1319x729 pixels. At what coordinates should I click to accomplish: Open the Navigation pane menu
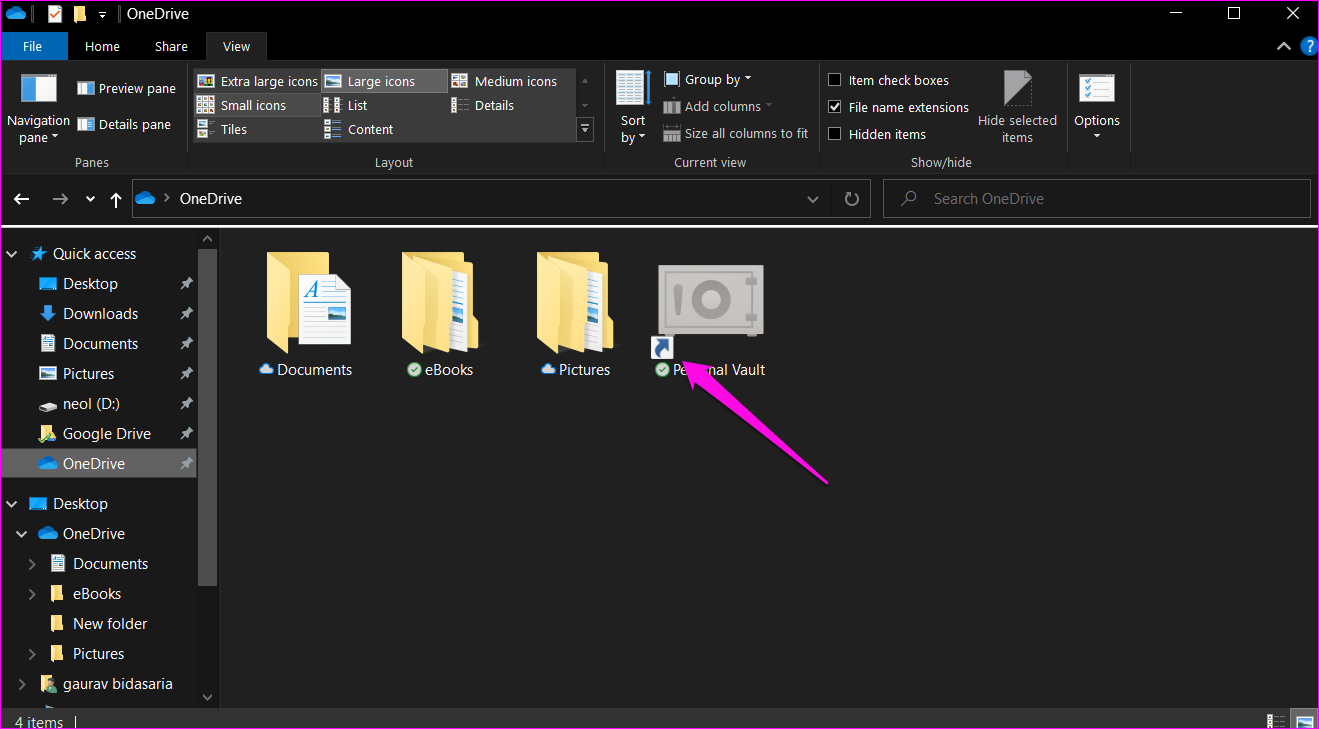click(38, 110)
